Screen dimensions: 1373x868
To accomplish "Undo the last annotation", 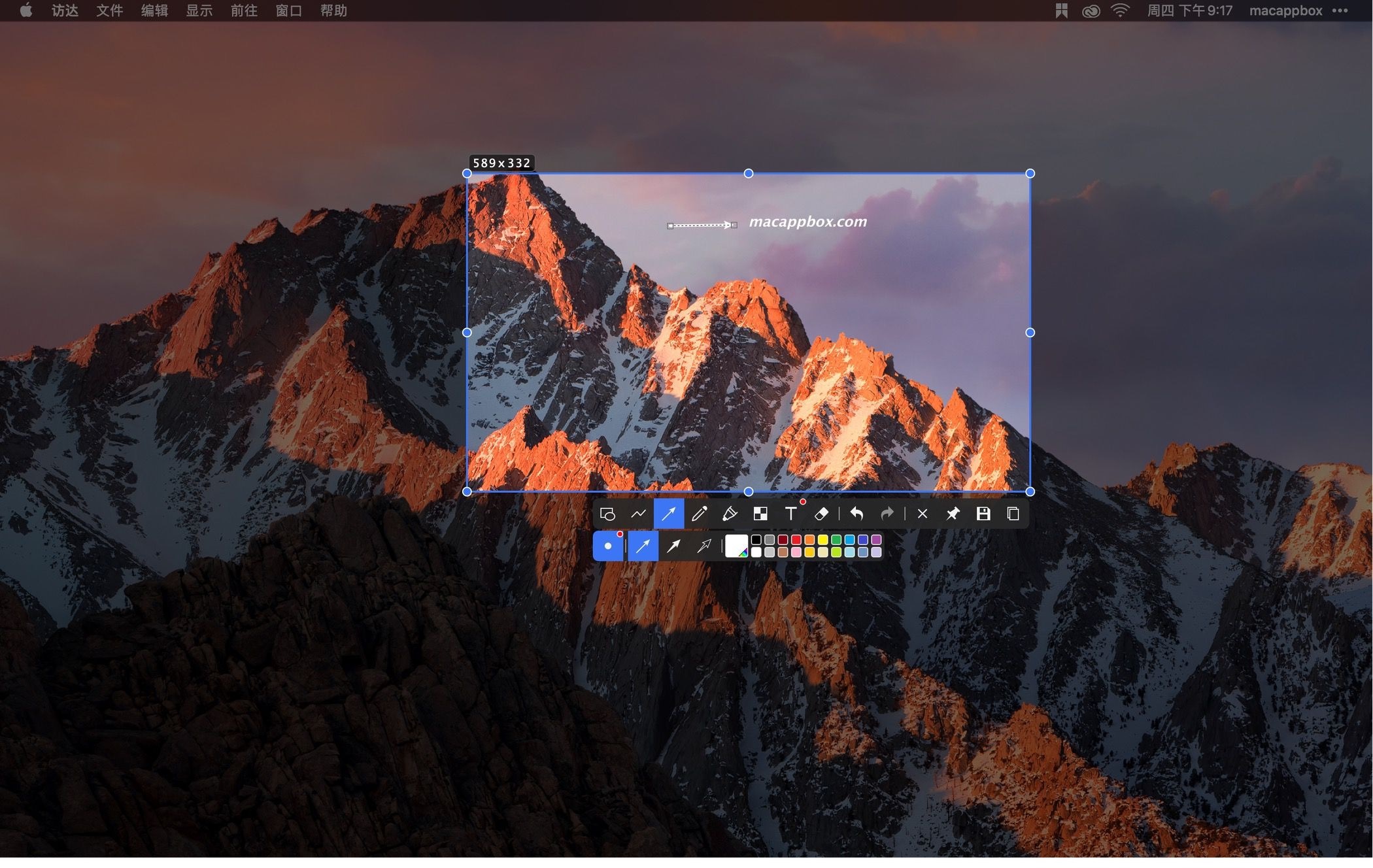I will pyautogui.click(x=856, y=514).
